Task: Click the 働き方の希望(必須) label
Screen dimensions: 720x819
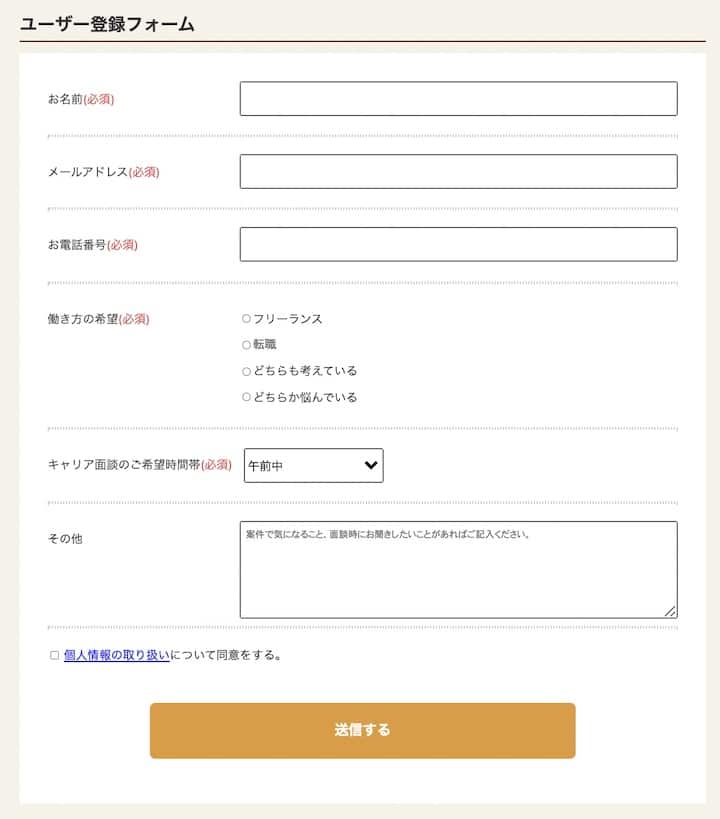Action: pos(98,319)
